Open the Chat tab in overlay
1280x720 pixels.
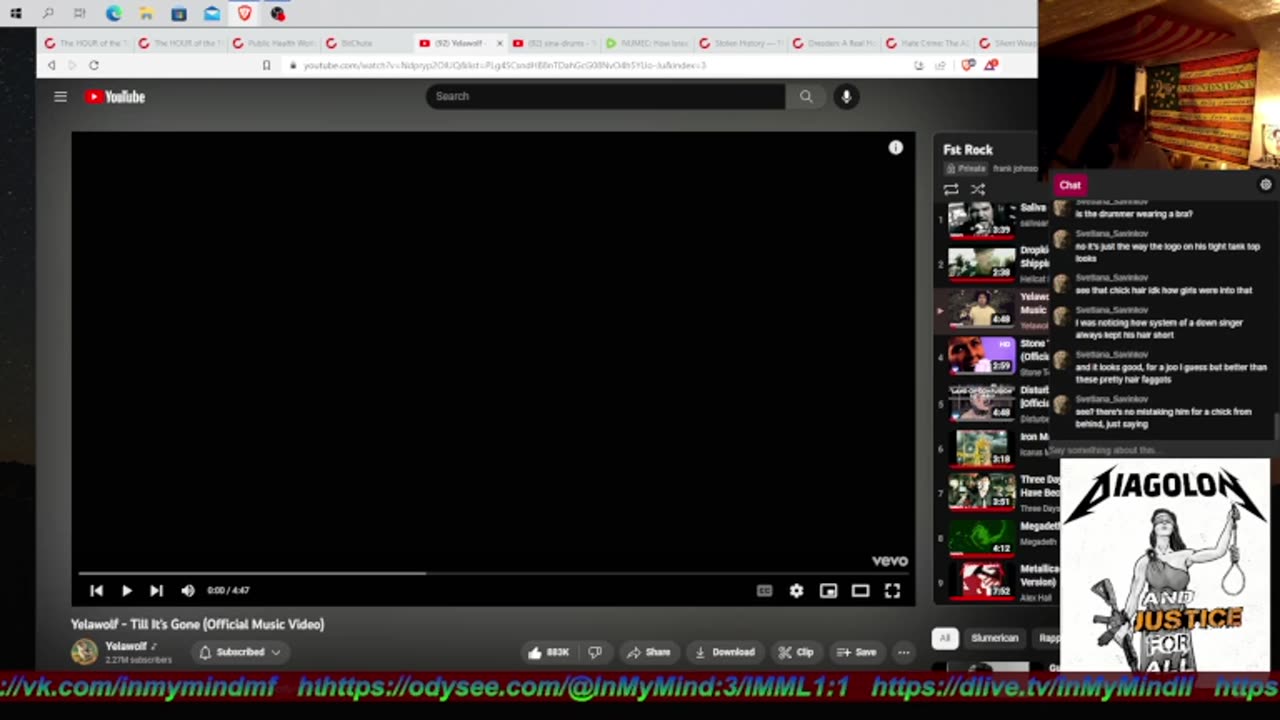pos(1070,185)
